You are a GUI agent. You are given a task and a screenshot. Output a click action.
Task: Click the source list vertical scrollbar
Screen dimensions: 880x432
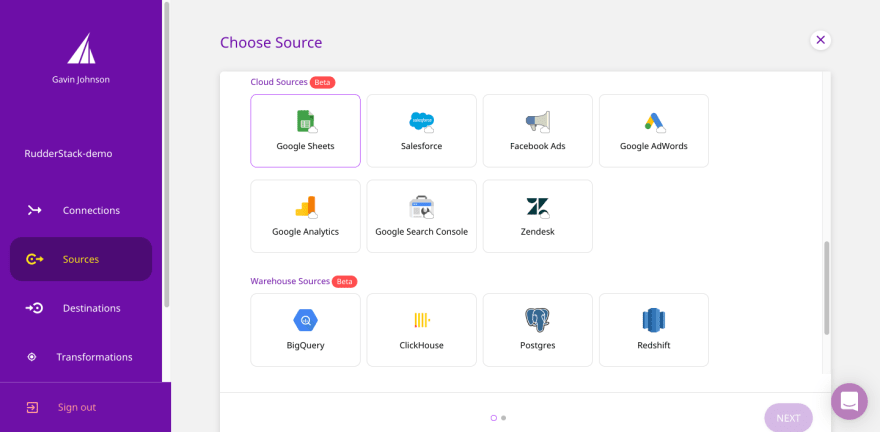826,288
